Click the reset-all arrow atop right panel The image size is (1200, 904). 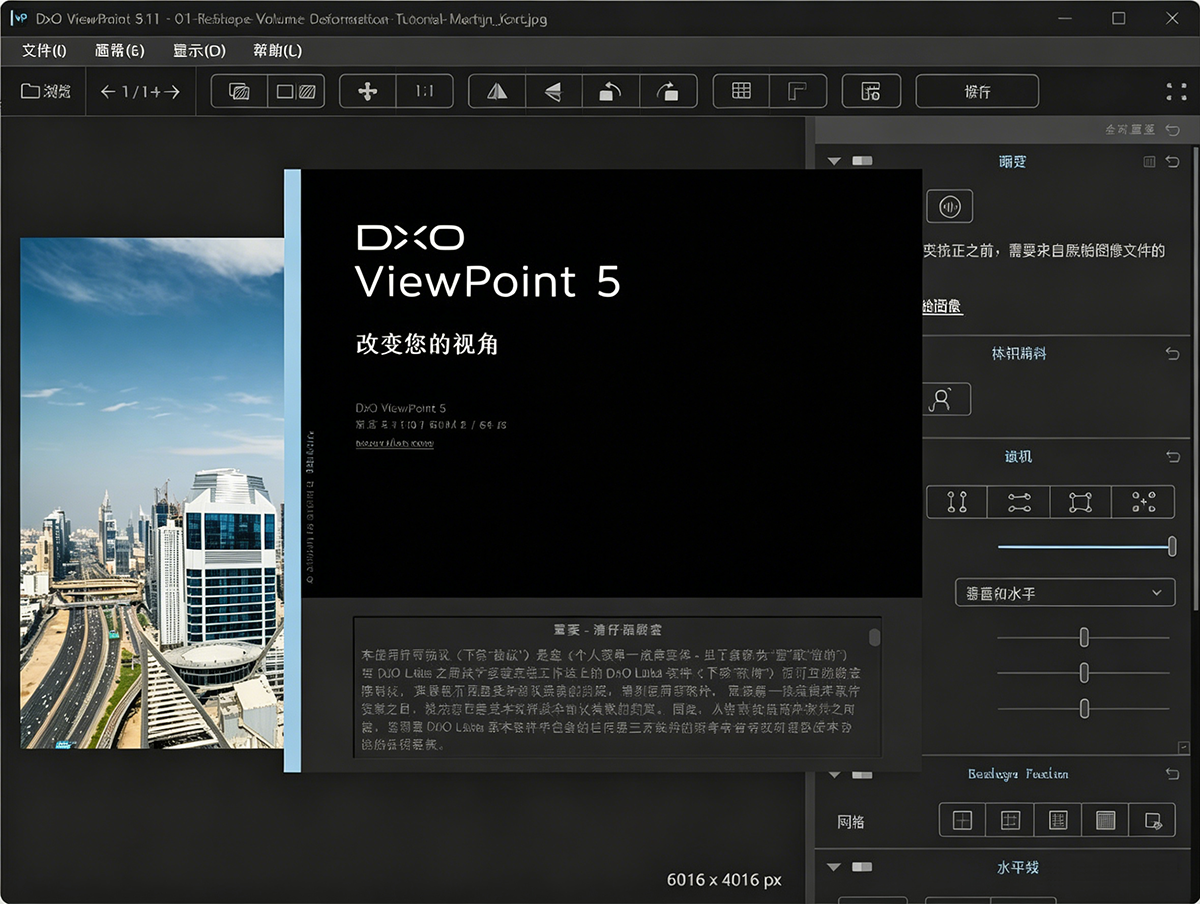pyautogui.click(x=1172, y=130)
